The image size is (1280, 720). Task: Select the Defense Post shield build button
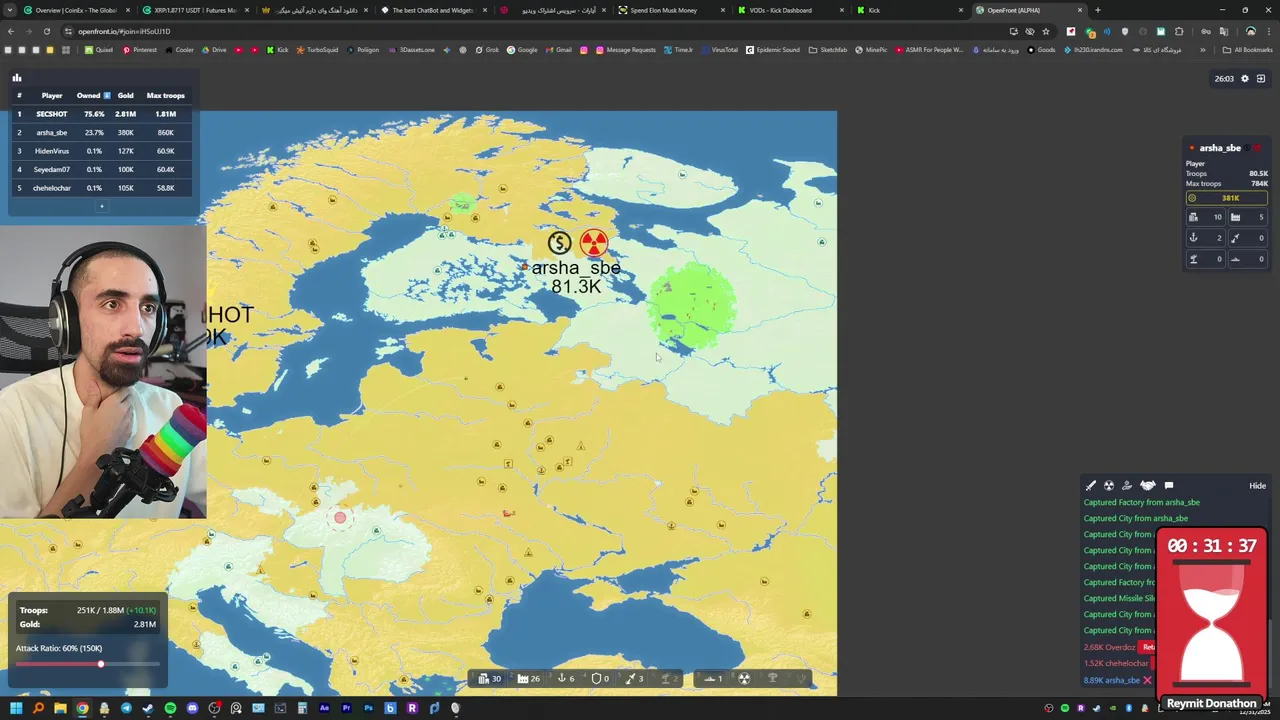[x=600, y=679]
